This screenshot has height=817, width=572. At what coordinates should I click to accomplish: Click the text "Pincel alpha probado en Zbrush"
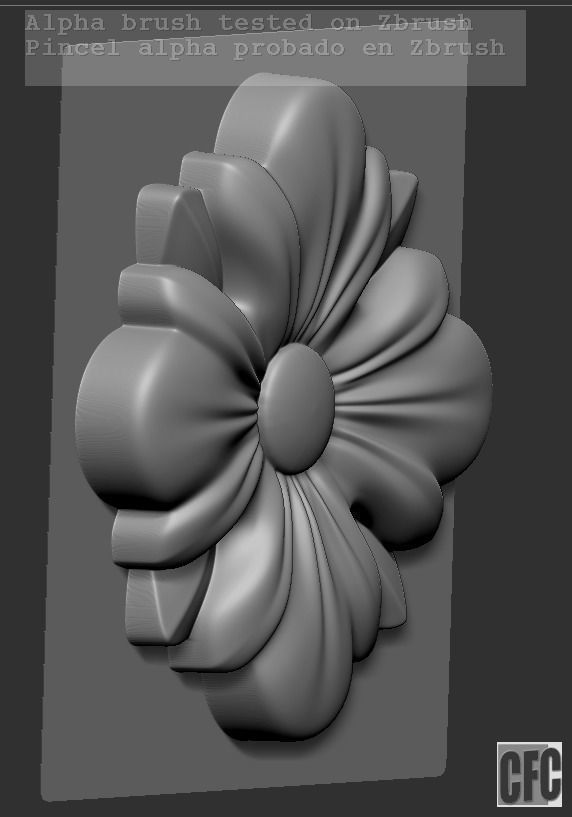point(265,47)
